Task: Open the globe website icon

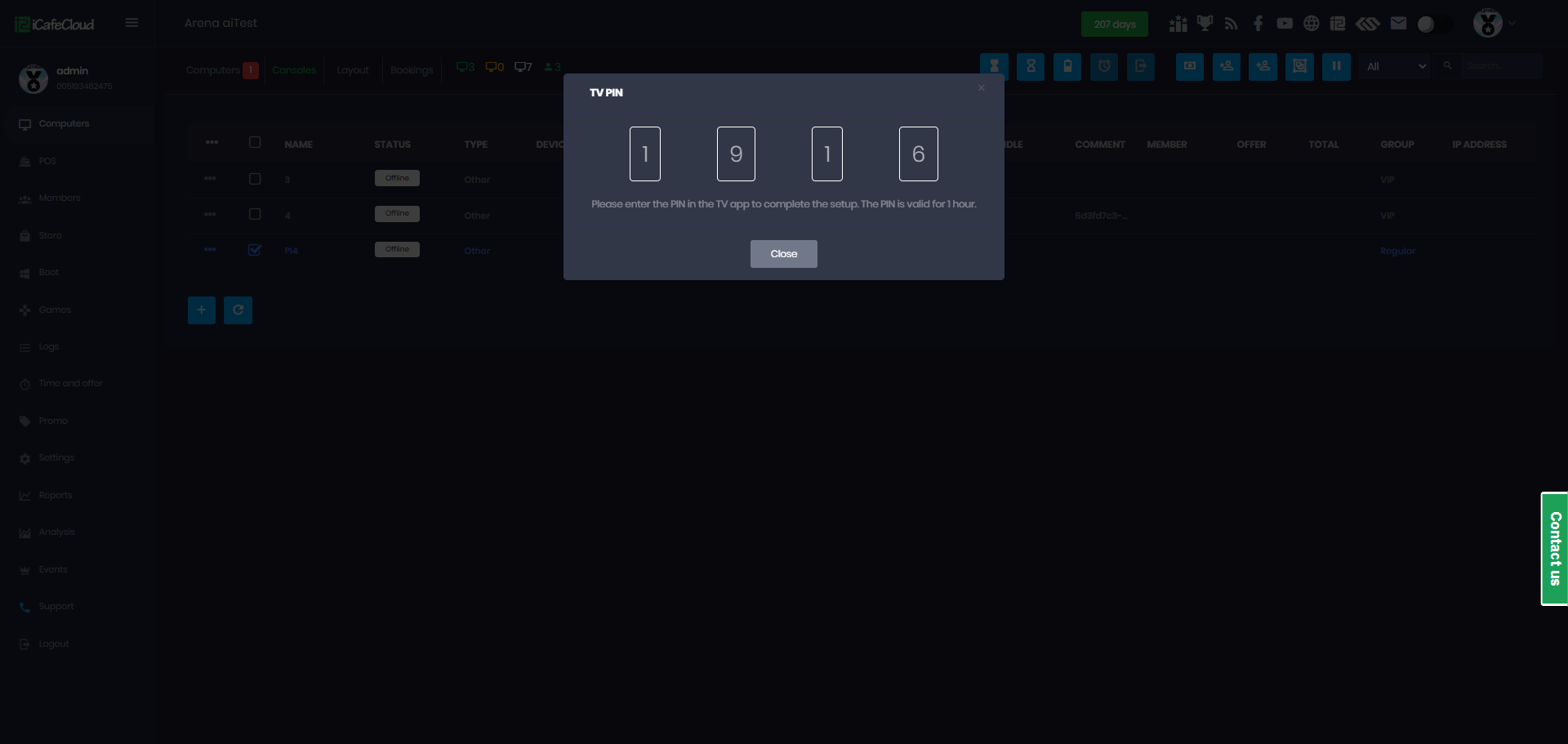Action: click(1311, 24)
